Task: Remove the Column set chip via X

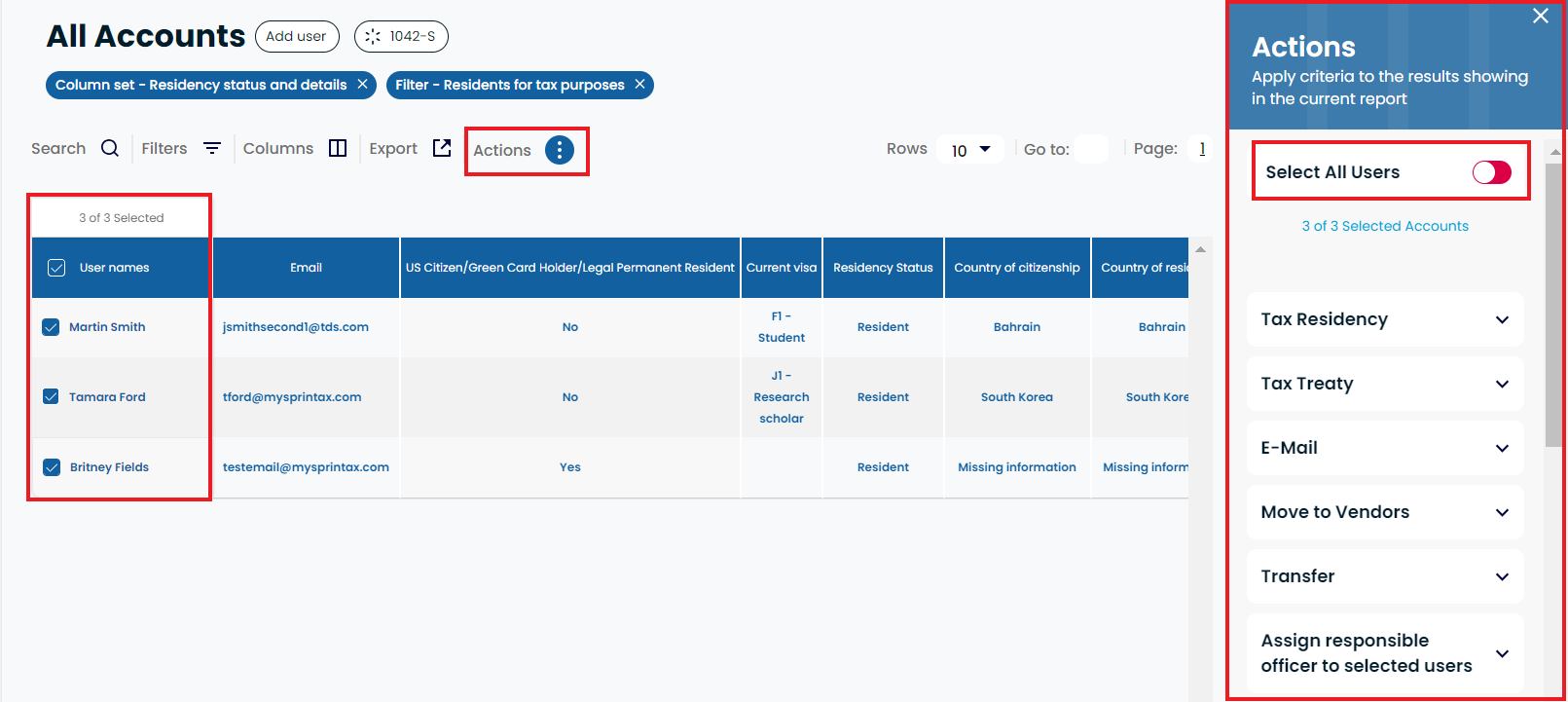Action: (362, 84)
